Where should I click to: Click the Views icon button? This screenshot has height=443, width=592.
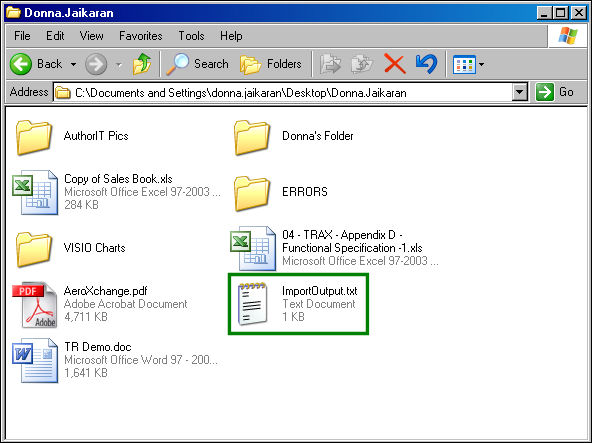pos(464,65)
